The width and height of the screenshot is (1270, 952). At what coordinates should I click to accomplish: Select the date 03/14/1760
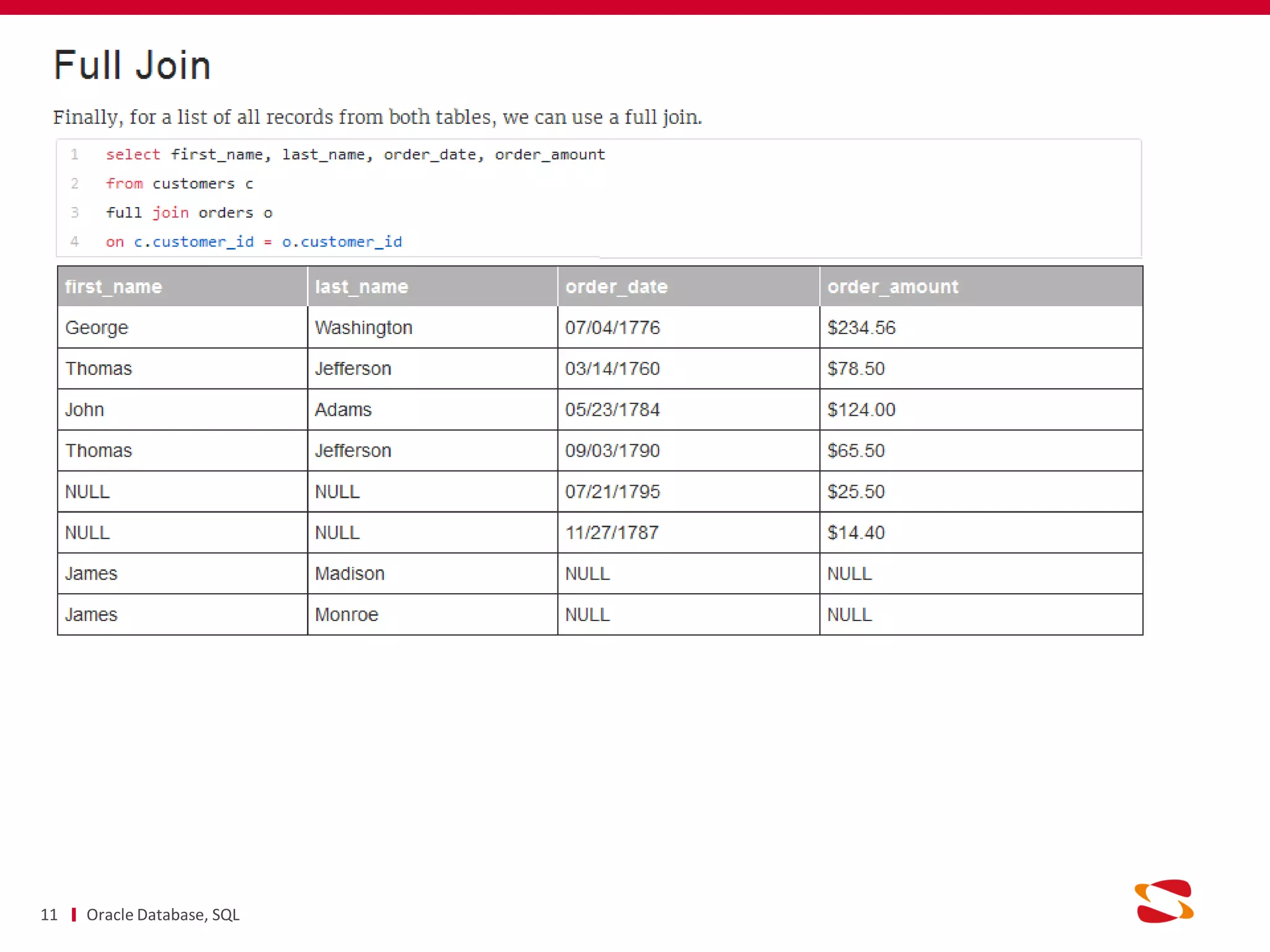coord(688,369)
